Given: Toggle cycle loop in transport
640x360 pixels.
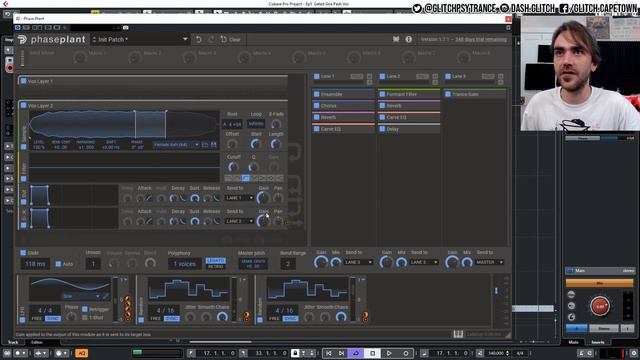Looking at the screenshot, I should point(356,353).
